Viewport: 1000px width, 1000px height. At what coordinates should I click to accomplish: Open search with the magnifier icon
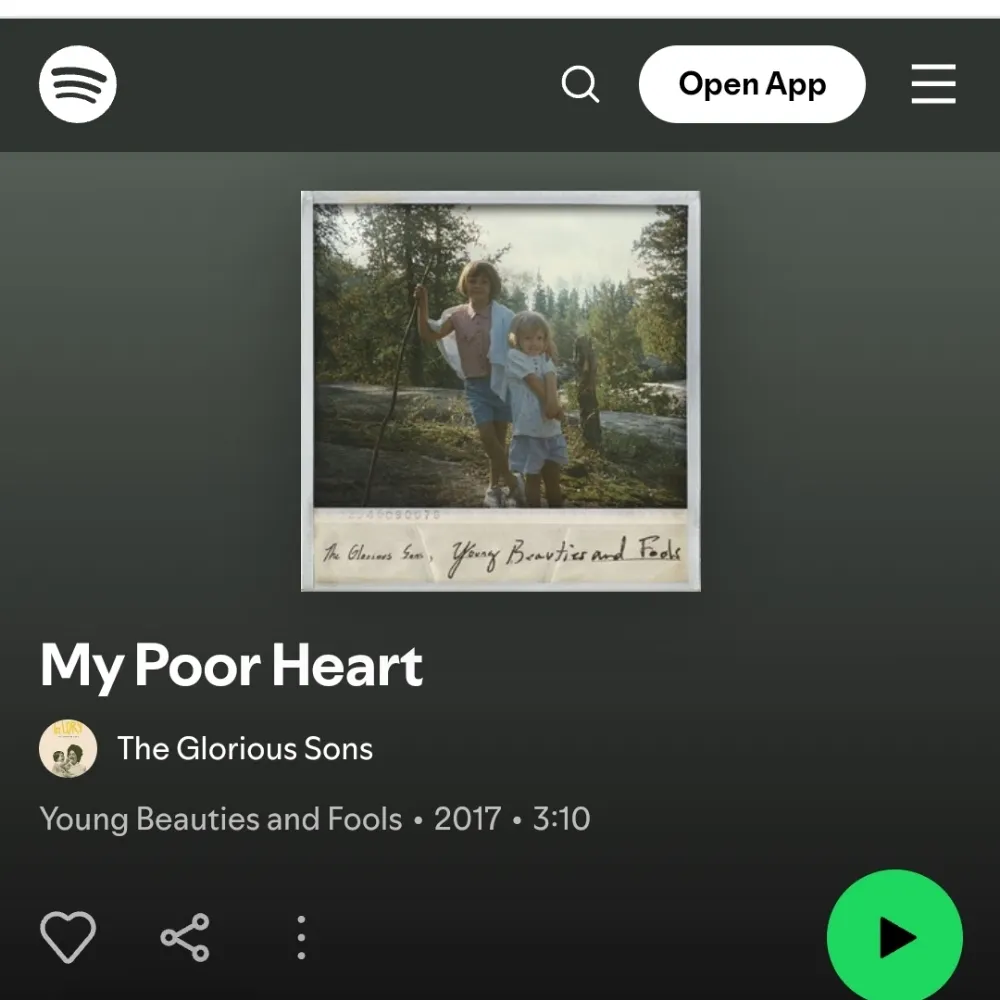click(580, 84)
